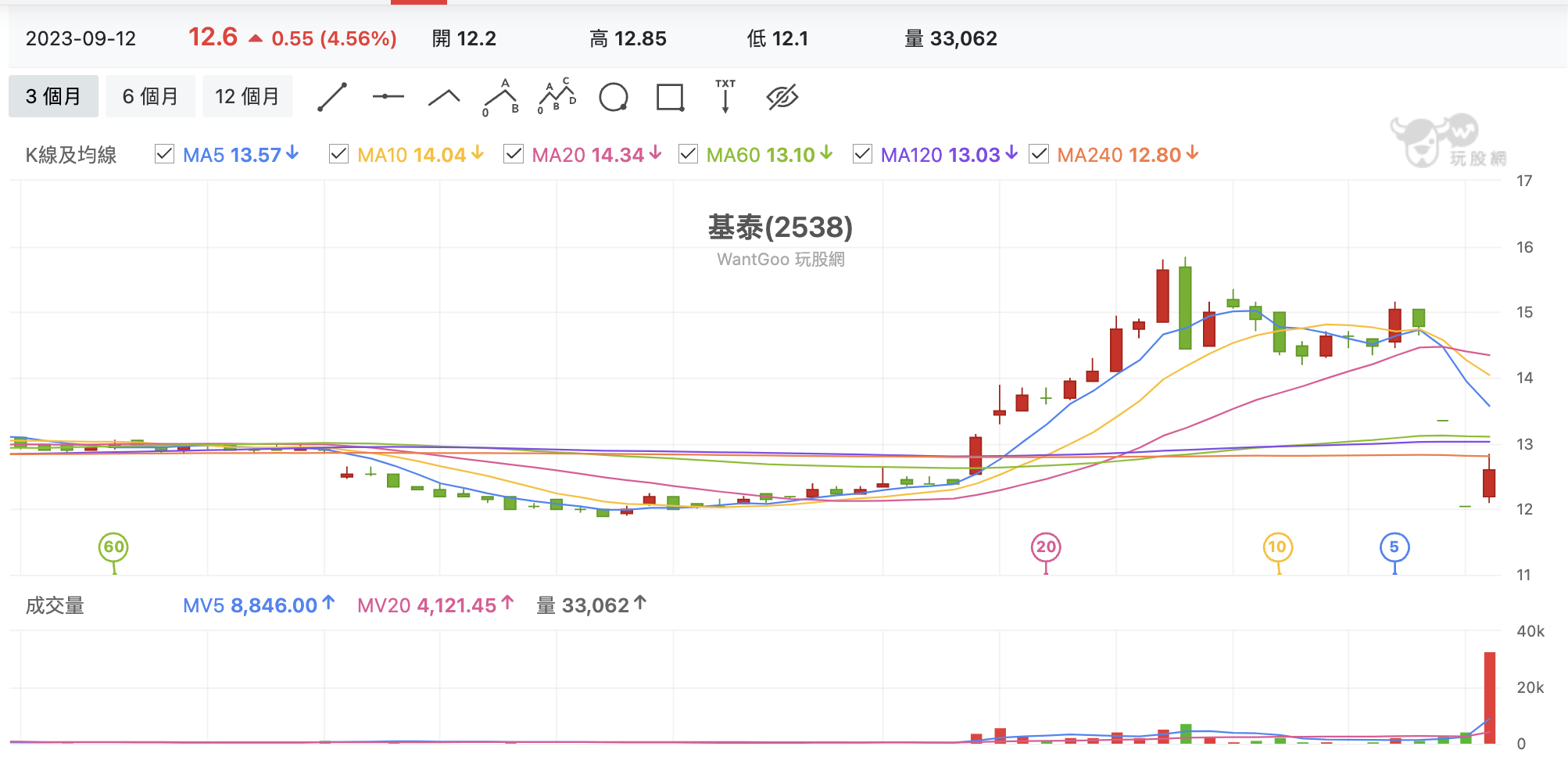Uncheck the MA240 moving average checkbox
The width and height of the screenshot is (1568, 757).
1039,154
